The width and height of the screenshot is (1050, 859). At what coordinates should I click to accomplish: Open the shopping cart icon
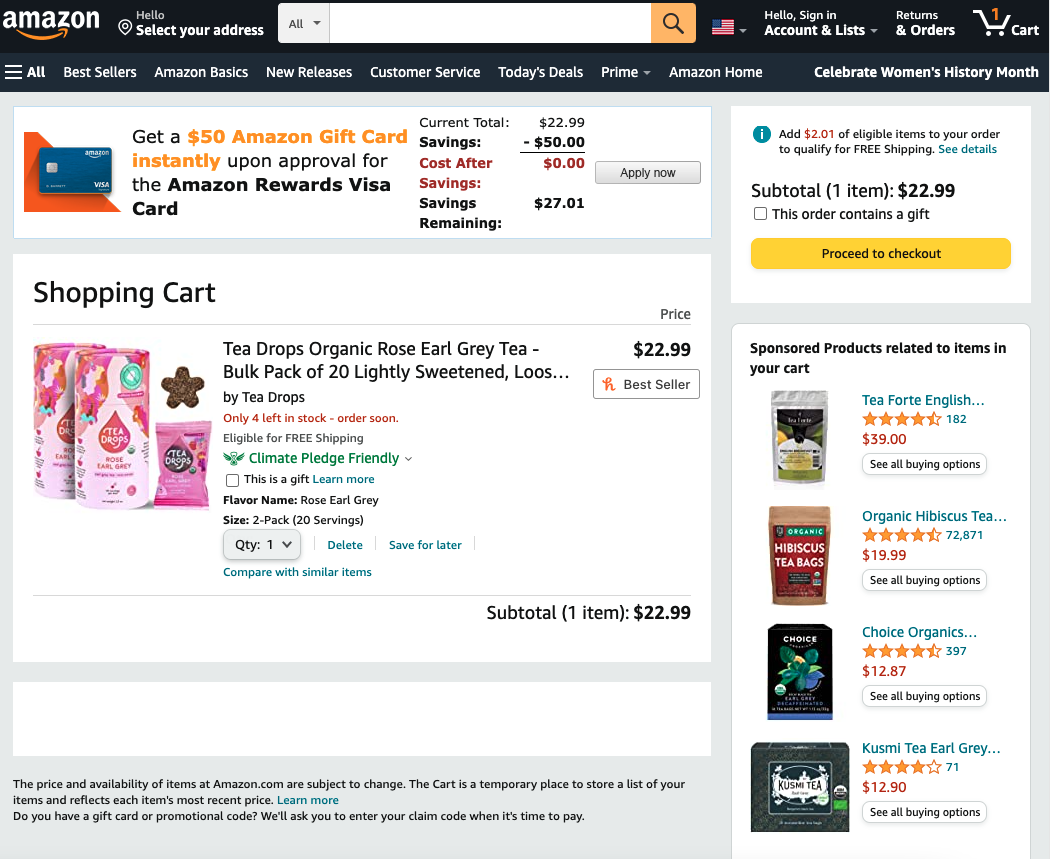pos(1006,23)
